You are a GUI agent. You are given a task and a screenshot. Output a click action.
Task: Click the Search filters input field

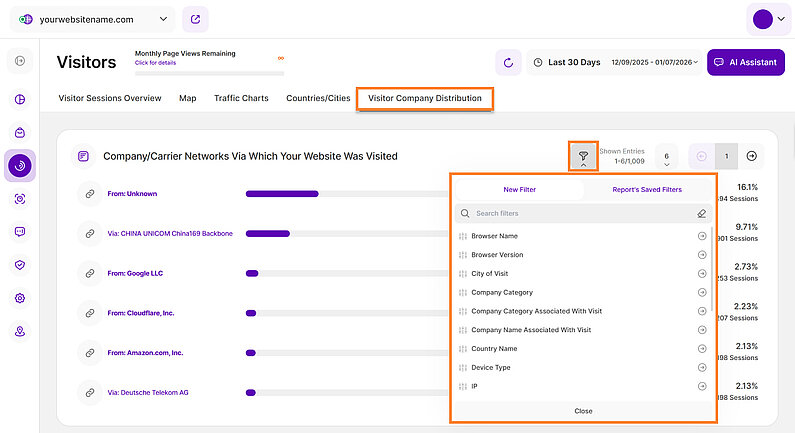coord(580,213)
